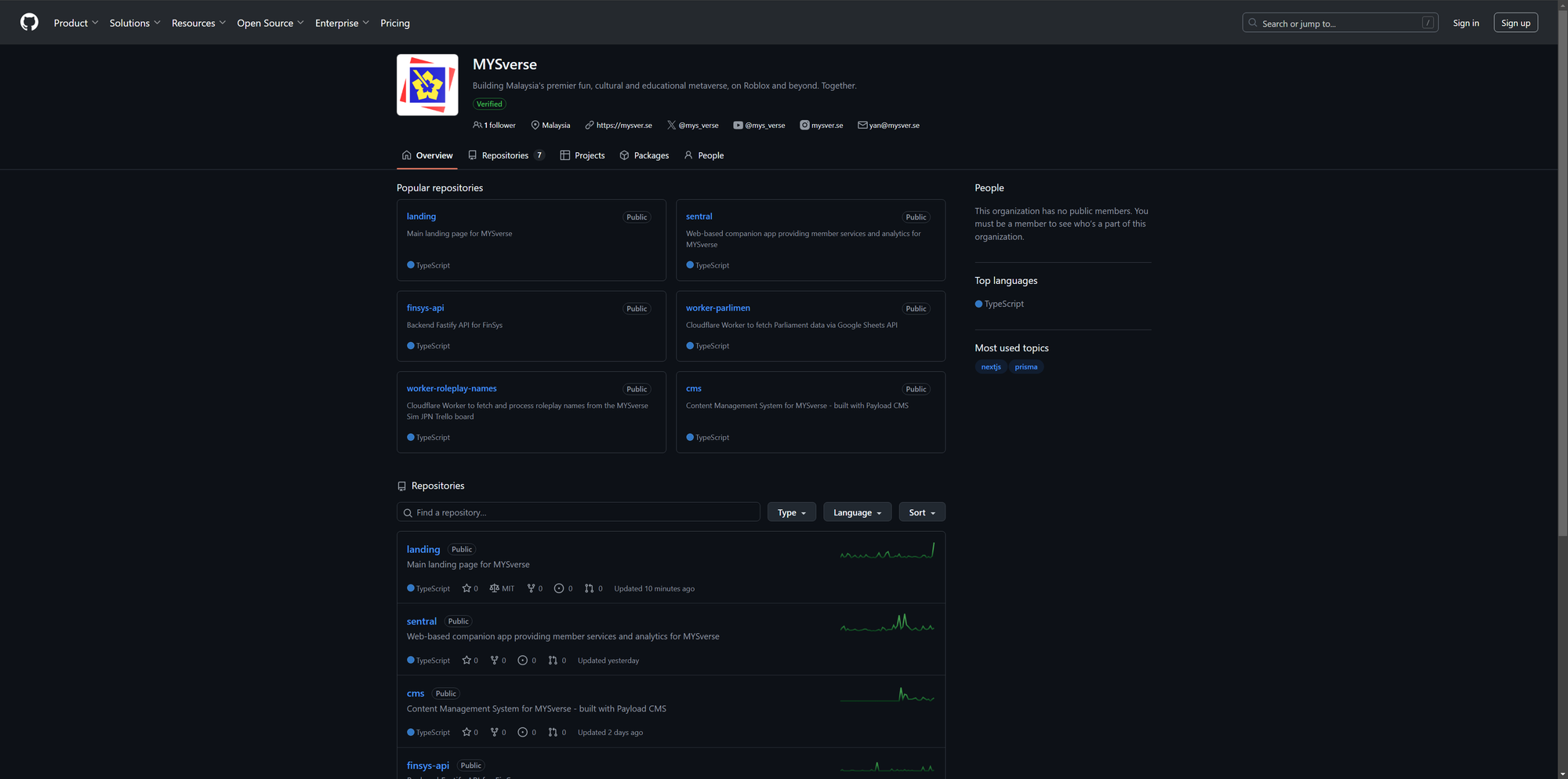Select the prisma topic tag
This screenshot has width=1568, height=779.
pyautogui.click(x=1026, y=367)
